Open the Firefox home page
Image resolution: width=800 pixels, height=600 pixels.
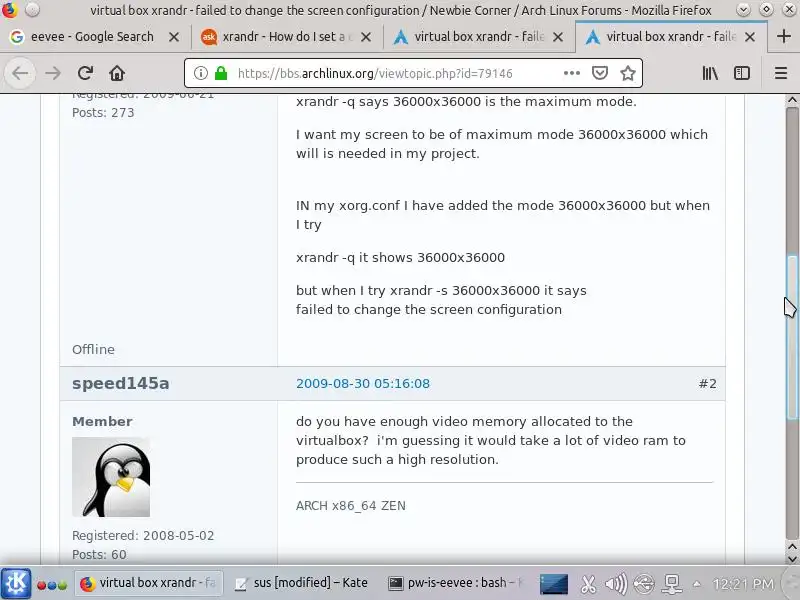click(x=117, y=73)
